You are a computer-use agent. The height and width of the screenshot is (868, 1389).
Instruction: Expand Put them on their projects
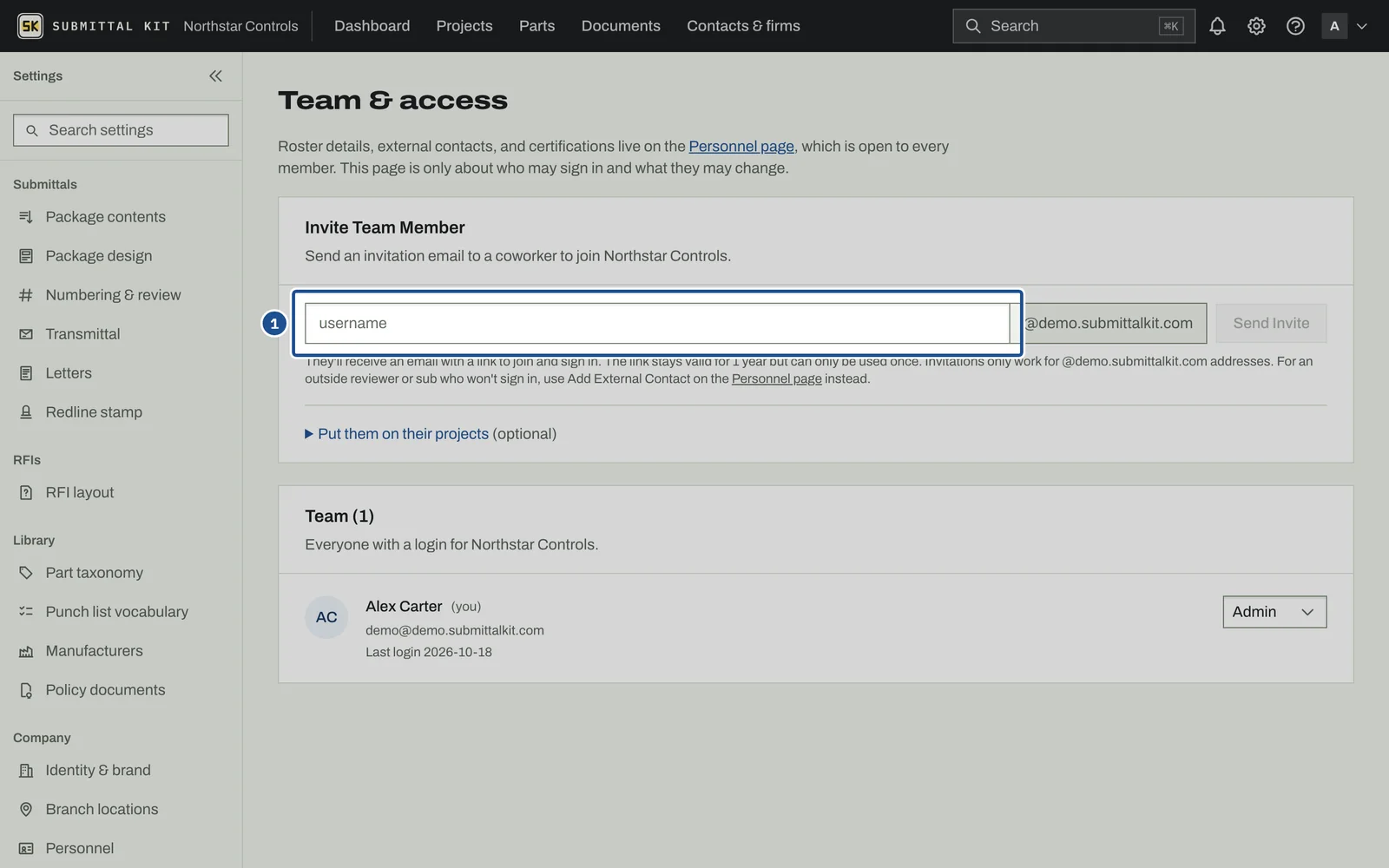[431, 434]
